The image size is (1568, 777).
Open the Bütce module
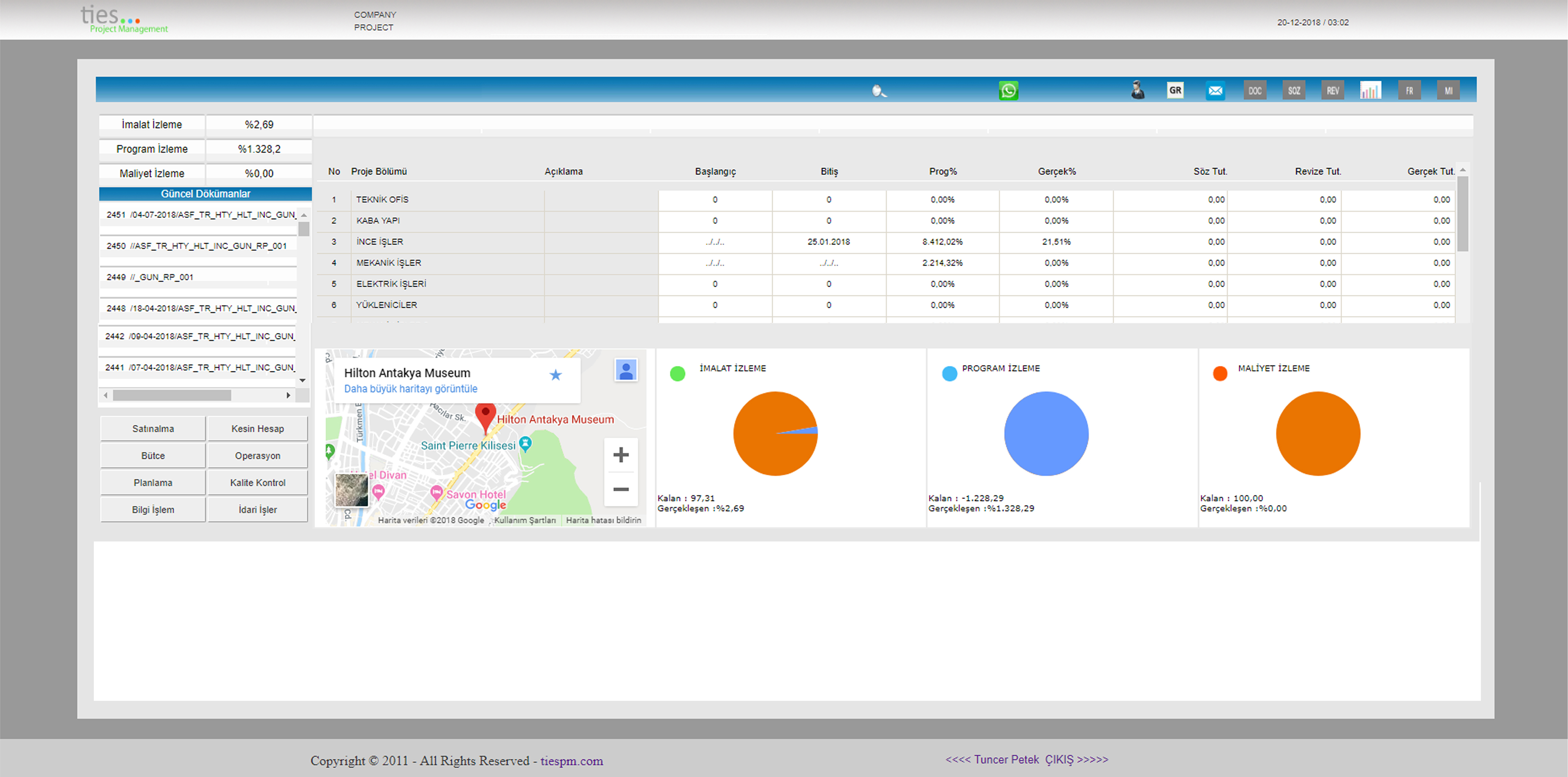click(x=153, y=456)
